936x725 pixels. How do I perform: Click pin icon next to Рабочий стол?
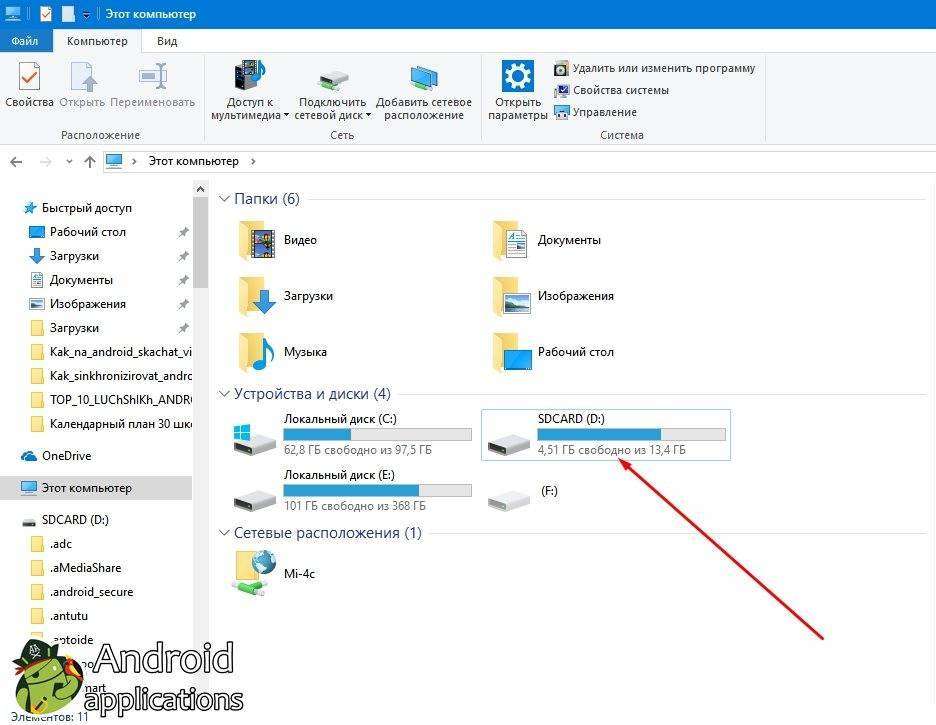[x=183, y=232]
